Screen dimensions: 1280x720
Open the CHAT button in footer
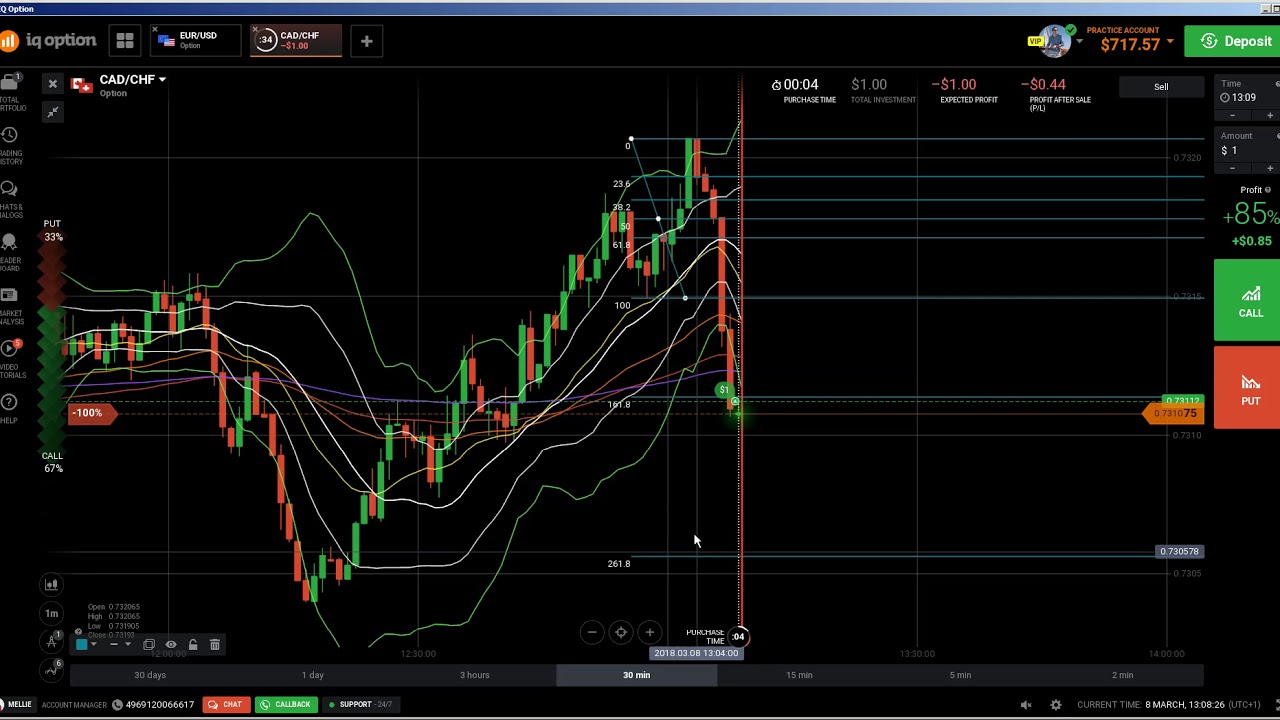(226, 704)
